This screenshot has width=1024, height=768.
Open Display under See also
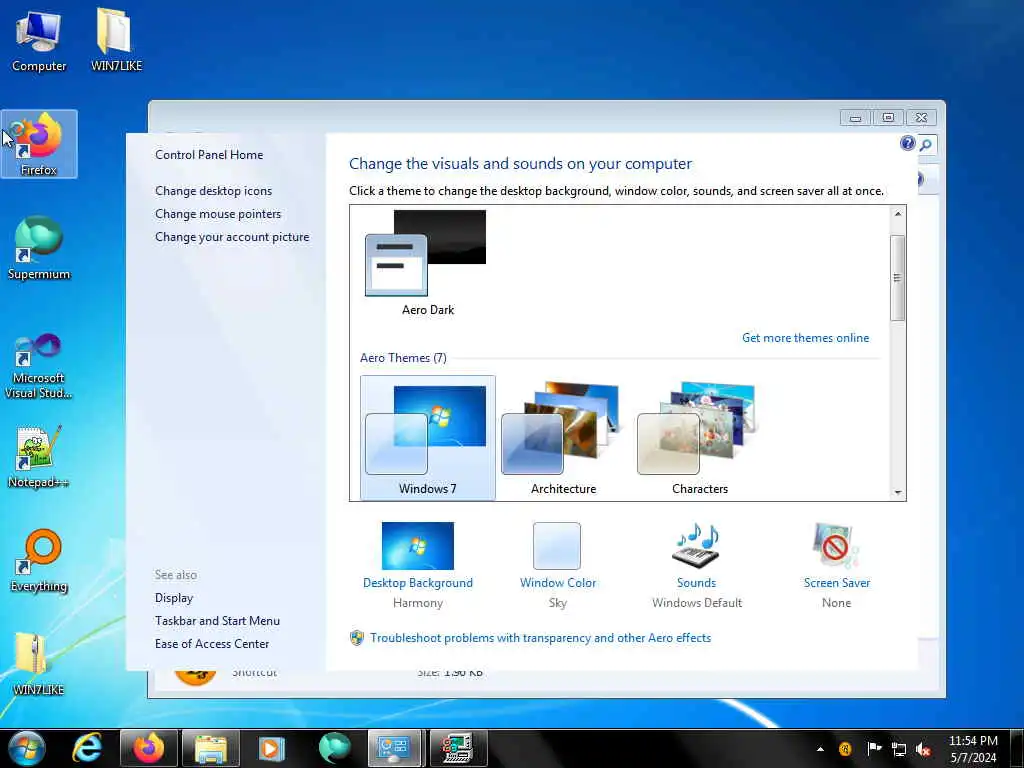[174, 598]
